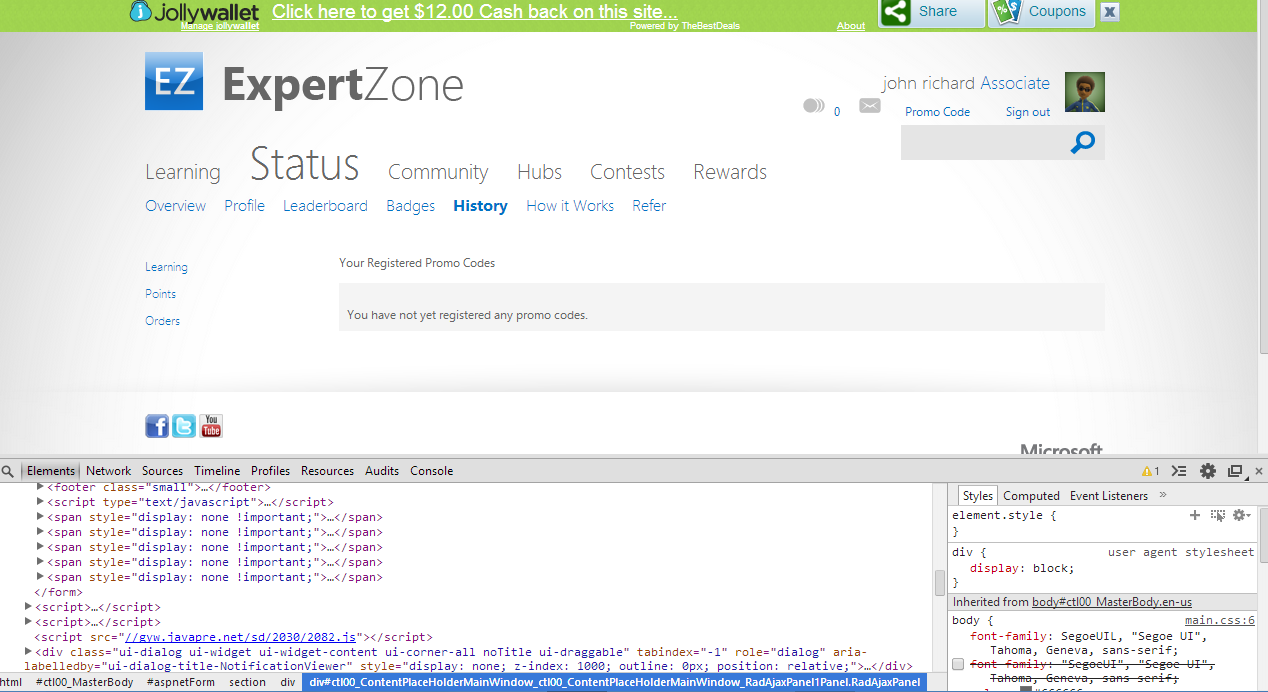Click the Orders link in the left sidebar

click(x=162, y=321)
